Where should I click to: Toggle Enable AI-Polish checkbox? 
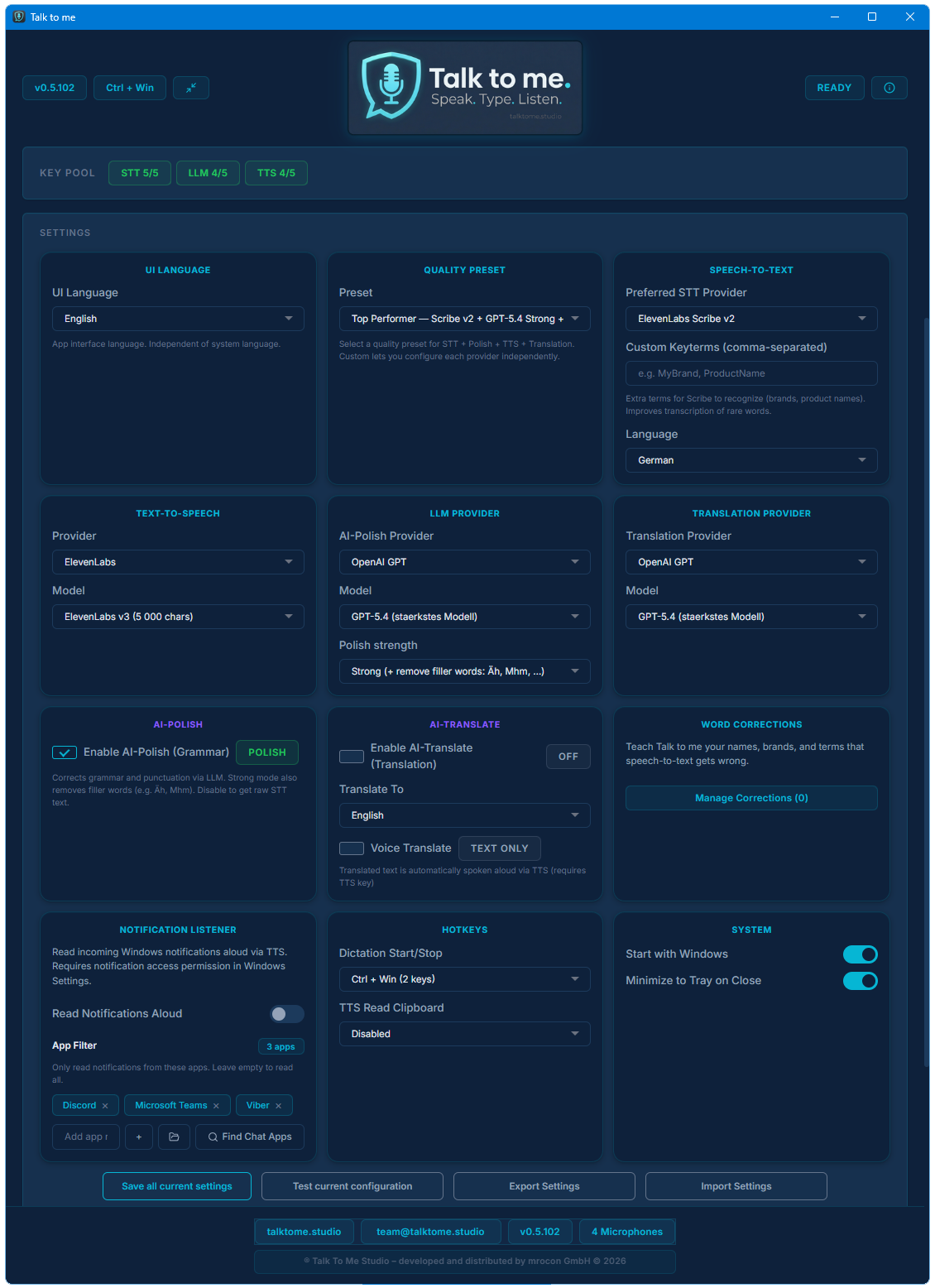click(x=65, y=752)
